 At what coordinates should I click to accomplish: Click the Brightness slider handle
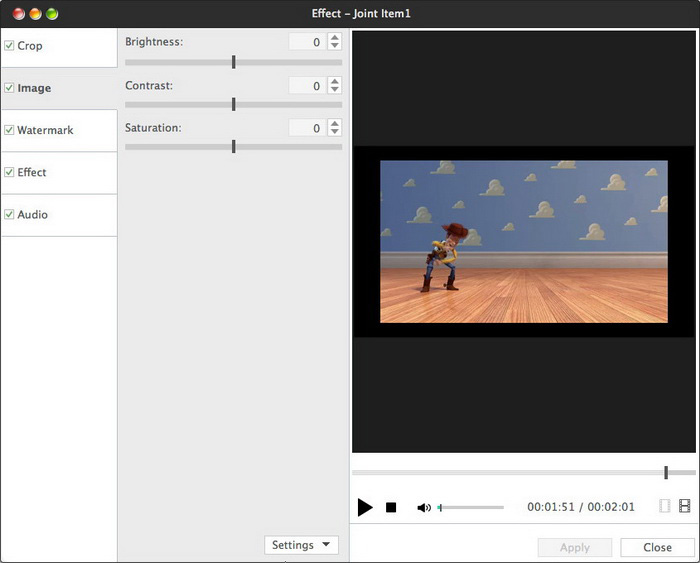pyautogui.click(x=233, y=62)
